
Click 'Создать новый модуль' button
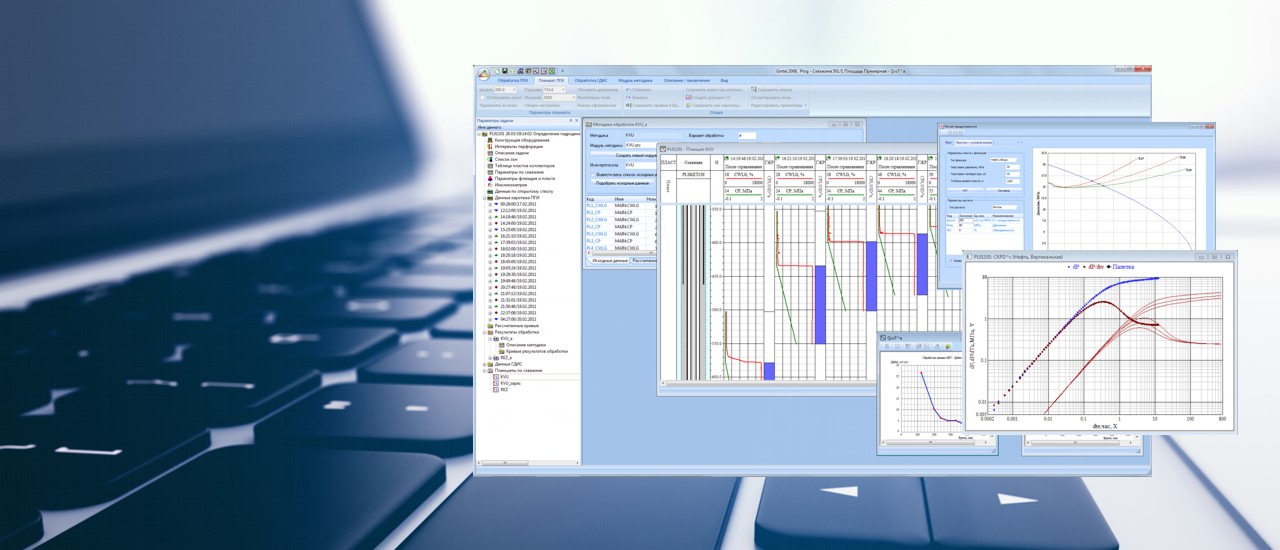pos(636,156)
